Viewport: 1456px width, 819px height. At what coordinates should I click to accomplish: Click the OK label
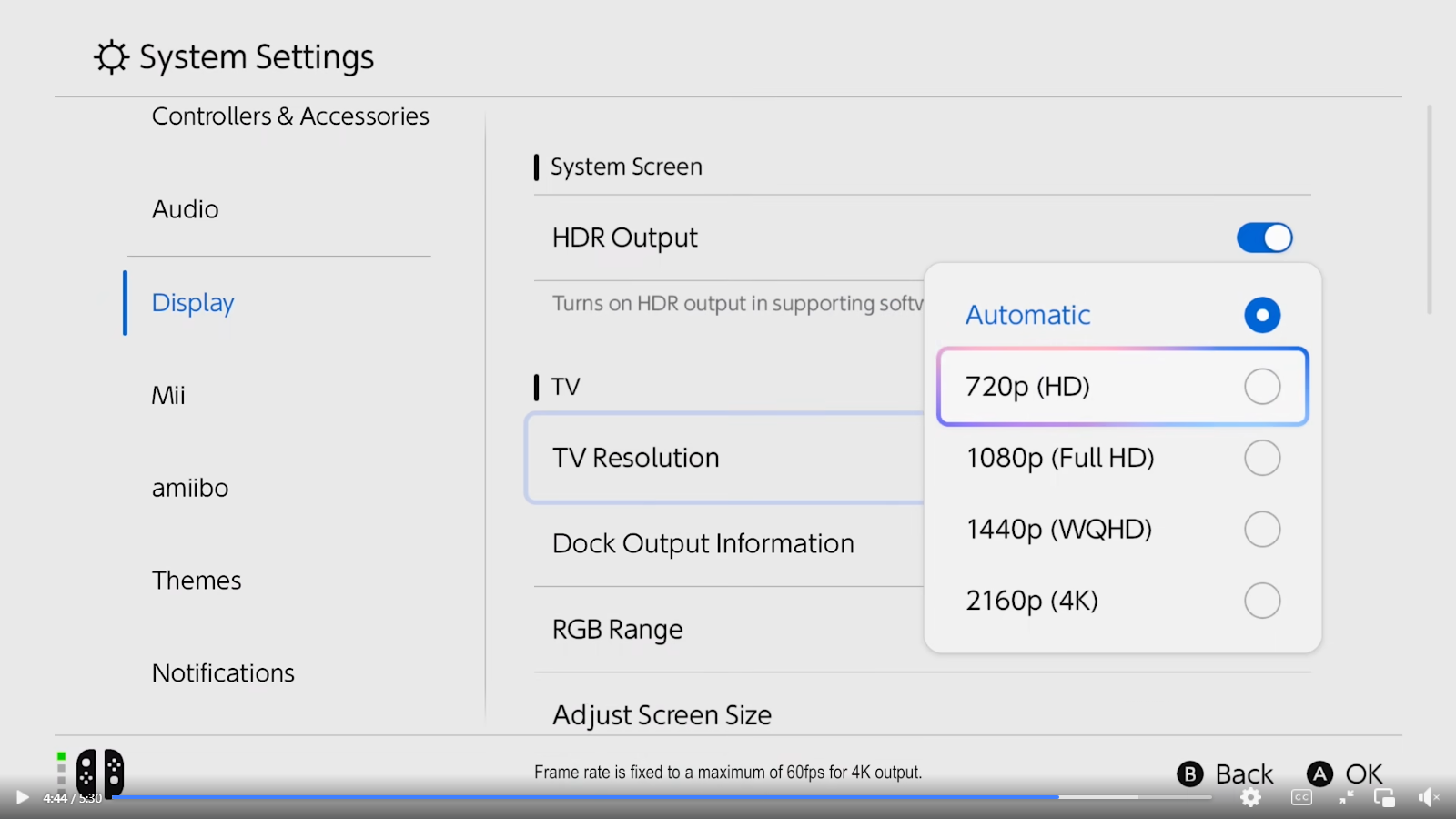tap(1363, 773)
